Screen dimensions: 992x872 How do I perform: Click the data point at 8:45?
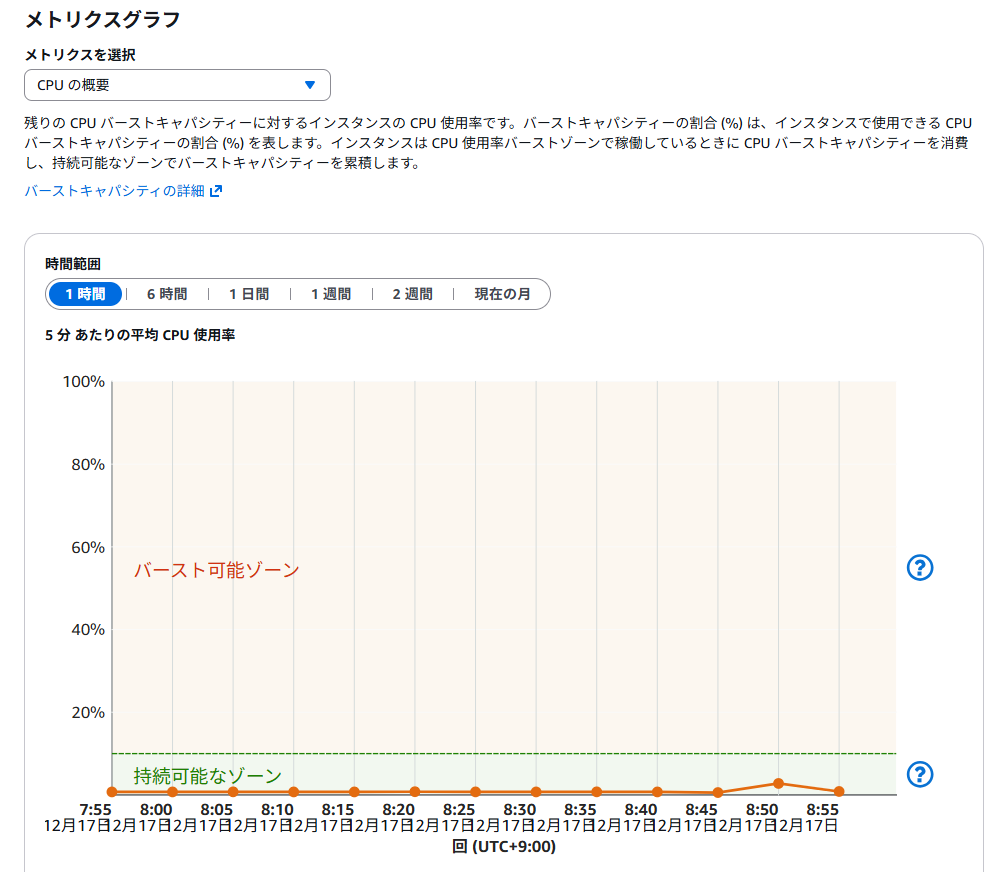718,793
